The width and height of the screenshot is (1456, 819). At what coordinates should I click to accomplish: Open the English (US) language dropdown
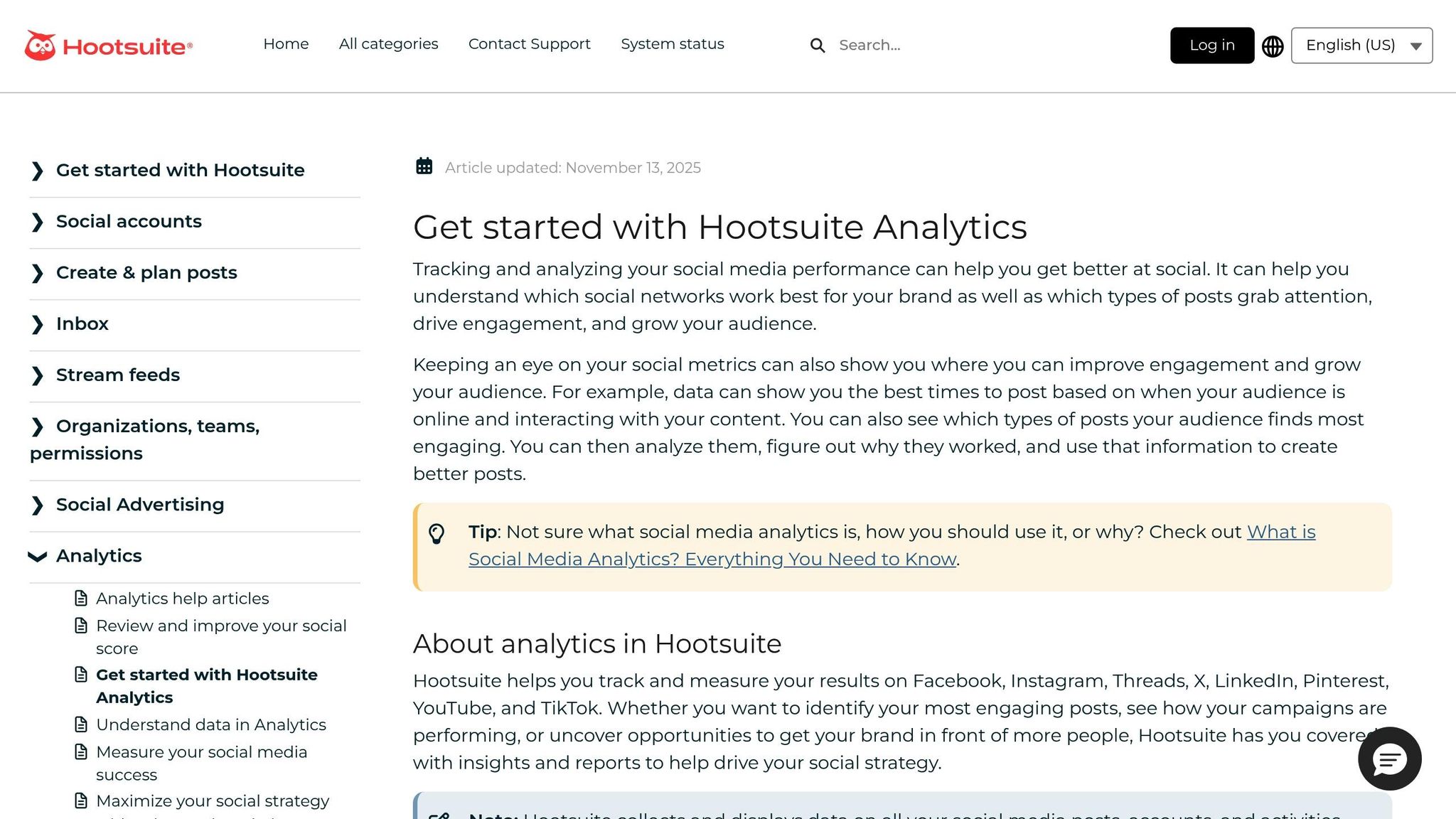[x=1361, y=45]
